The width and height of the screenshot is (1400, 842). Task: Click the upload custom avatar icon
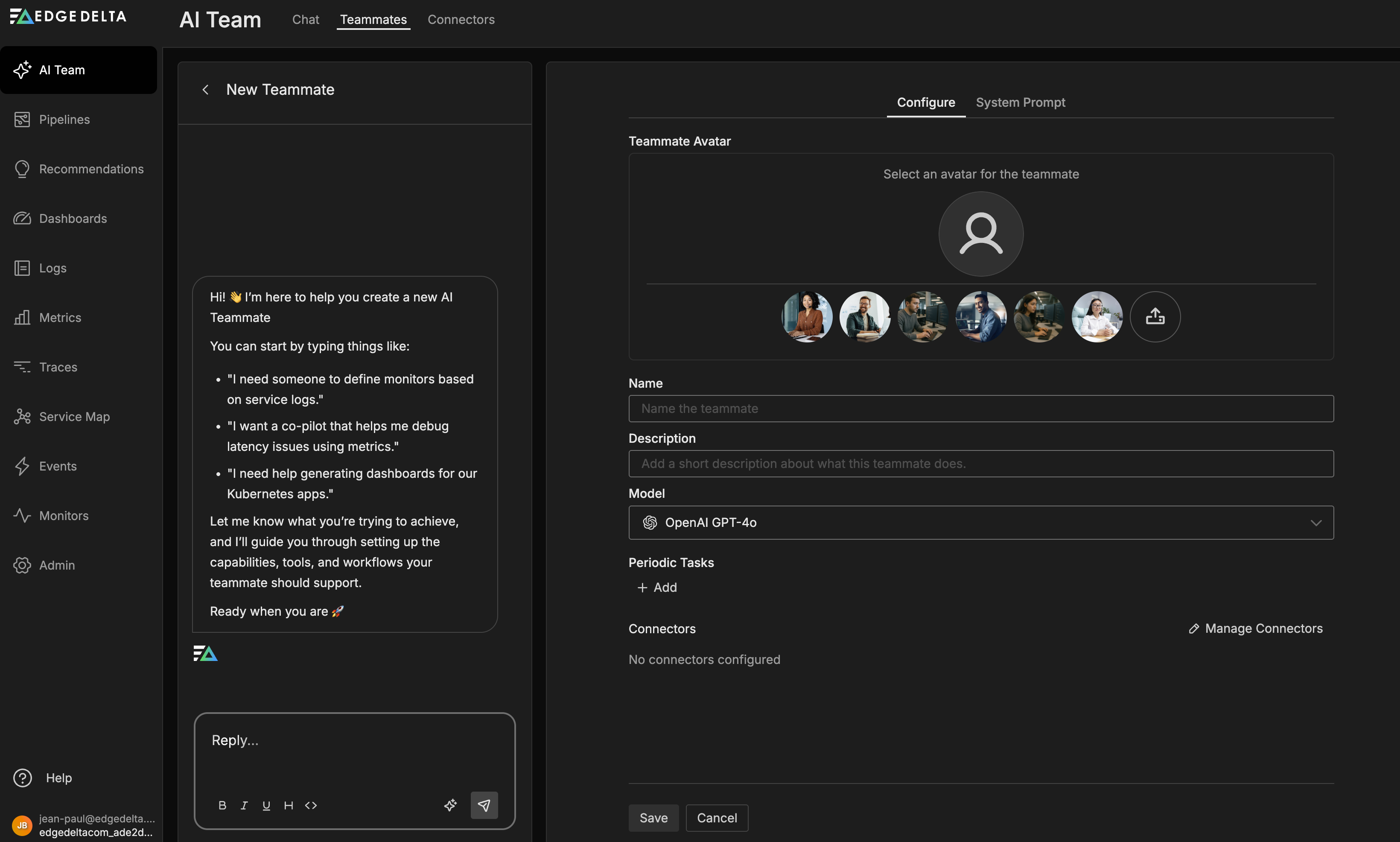[1155, 316]
